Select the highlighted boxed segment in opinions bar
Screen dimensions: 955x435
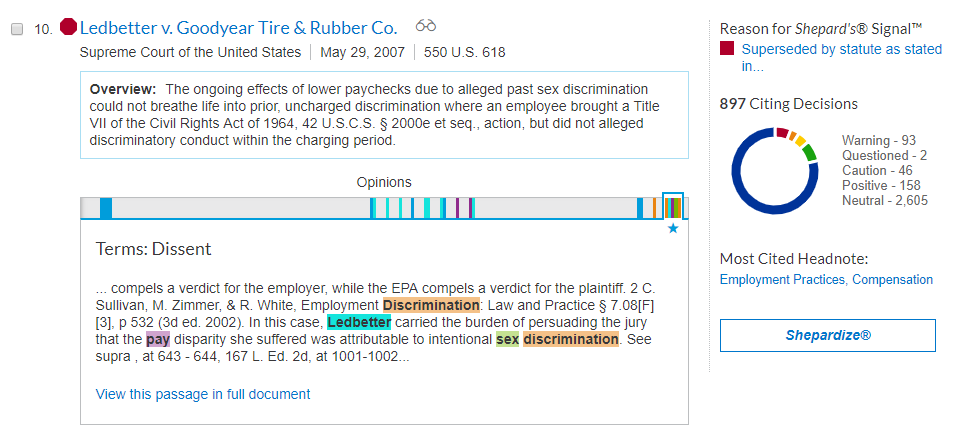click(673, 206)
